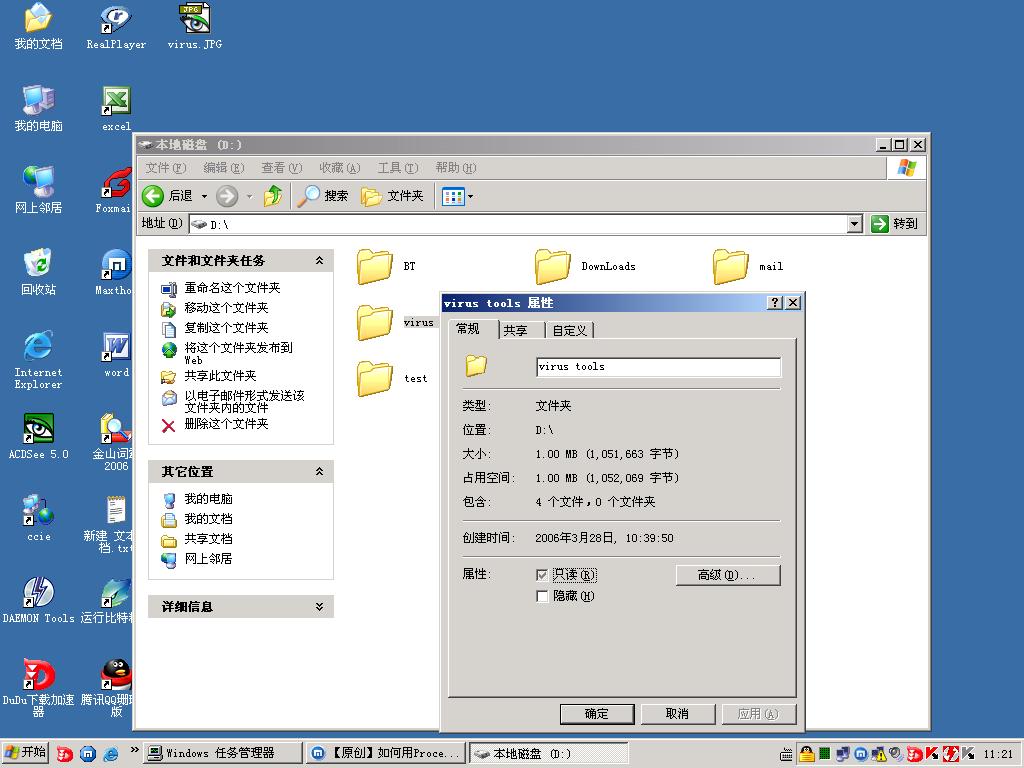Open the views dropdown arrow
1024x768 pixels.
tap(470, 196)
